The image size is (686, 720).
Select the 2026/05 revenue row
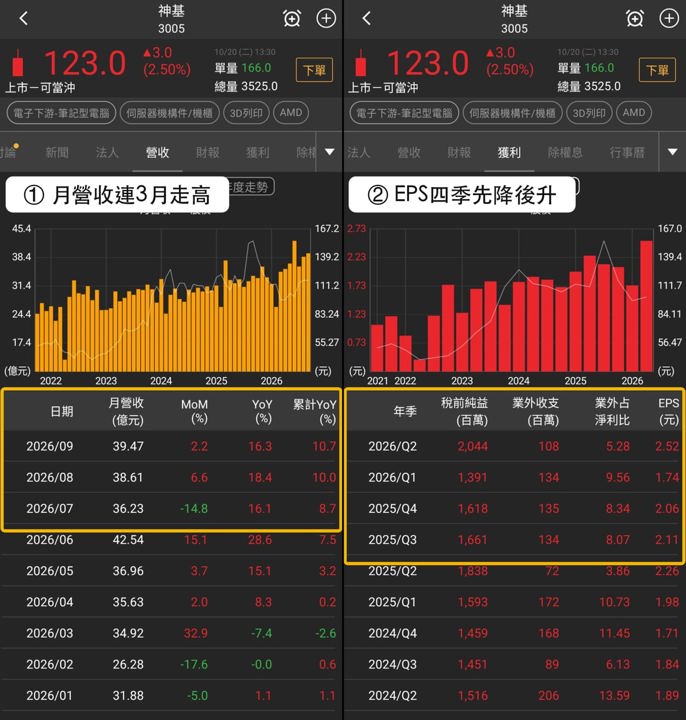click(x=171, y=571)
